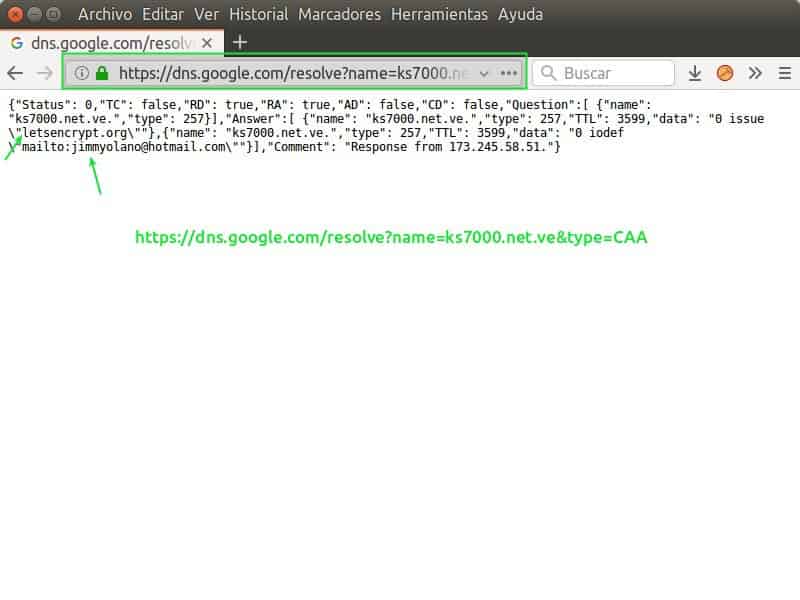
Task: Expand the address bar history dropdown
Action: [484, 74]
